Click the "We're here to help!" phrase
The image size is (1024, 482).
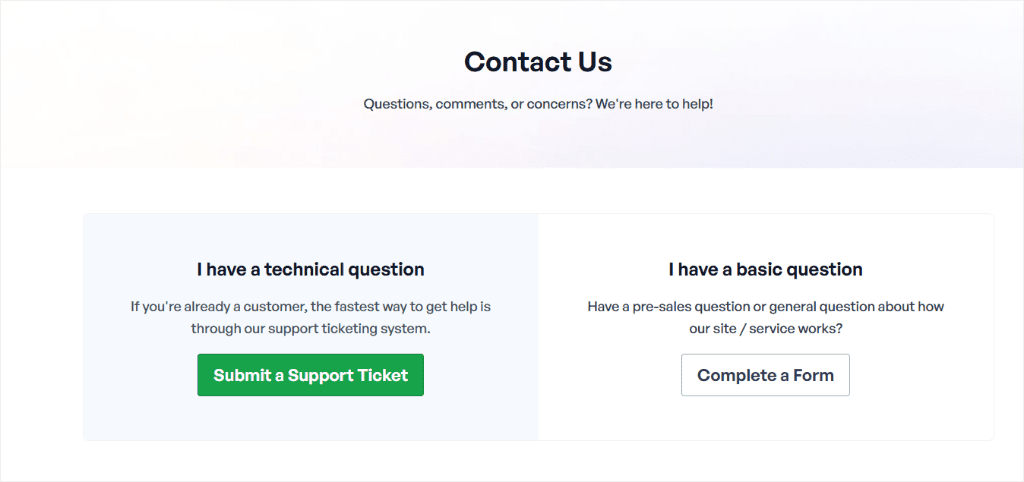point(654,104)
